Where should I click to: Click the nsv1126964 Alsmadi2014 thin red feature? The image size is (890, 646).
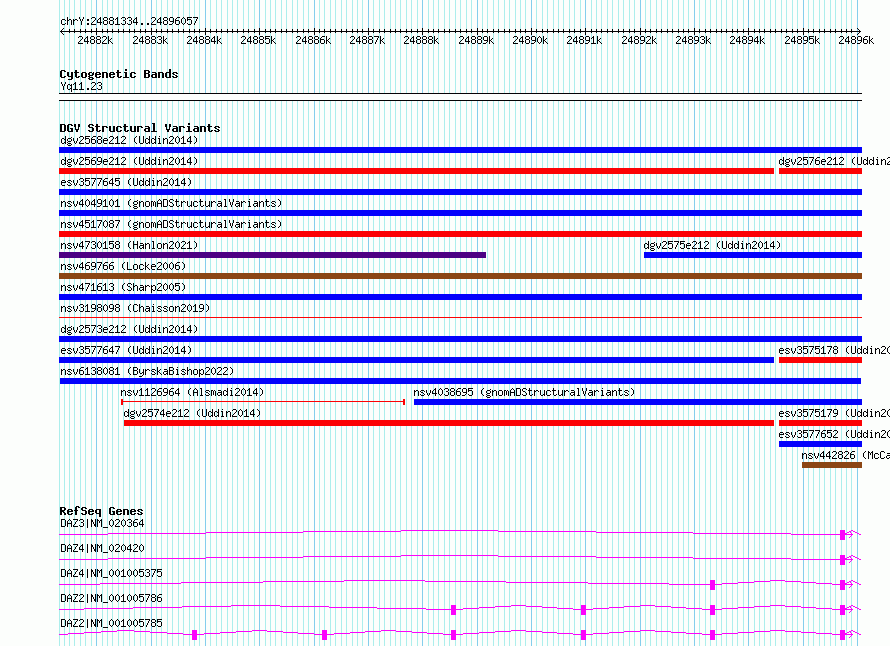(x=263, y=402)
